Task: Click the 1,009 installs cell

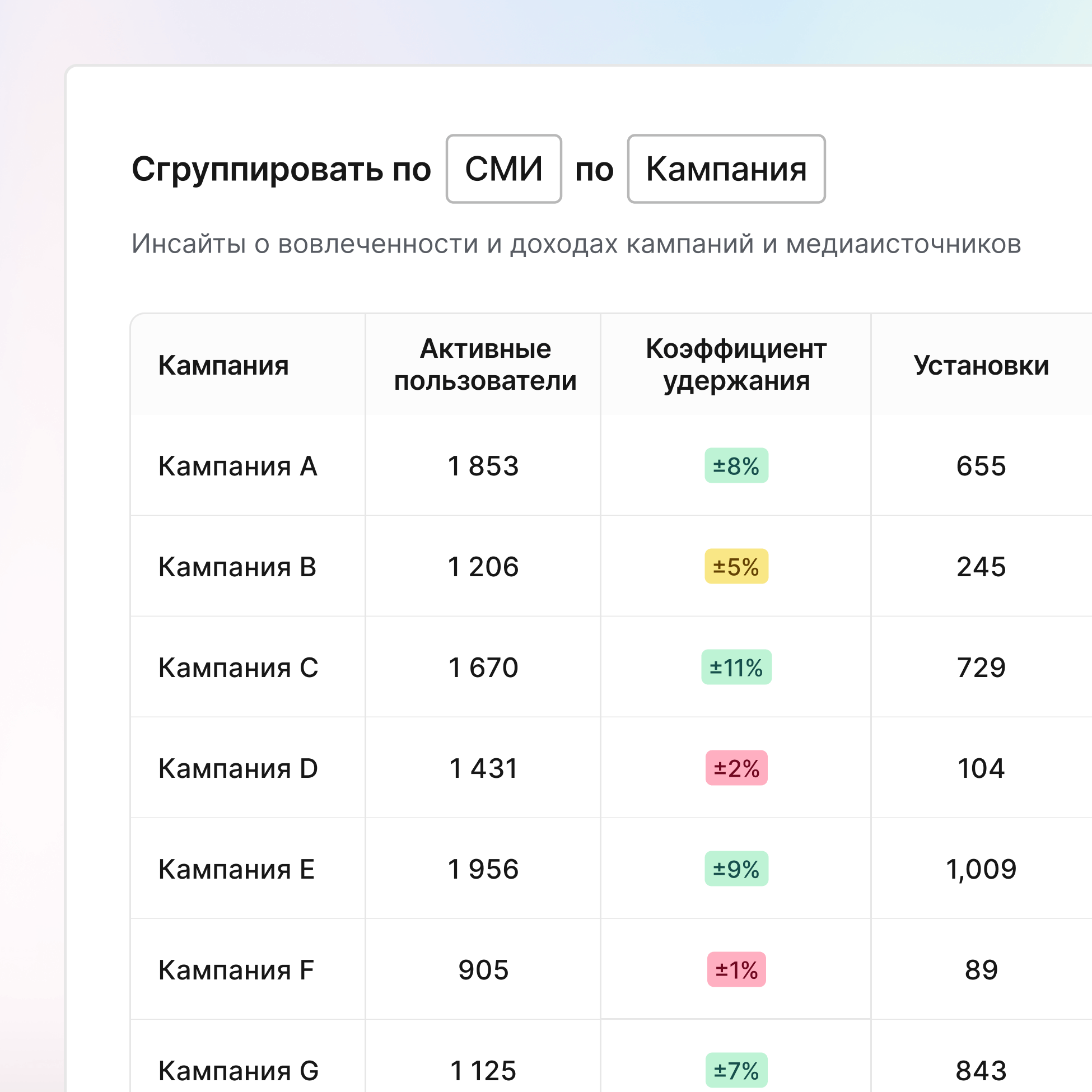Action: coord(981,869)
